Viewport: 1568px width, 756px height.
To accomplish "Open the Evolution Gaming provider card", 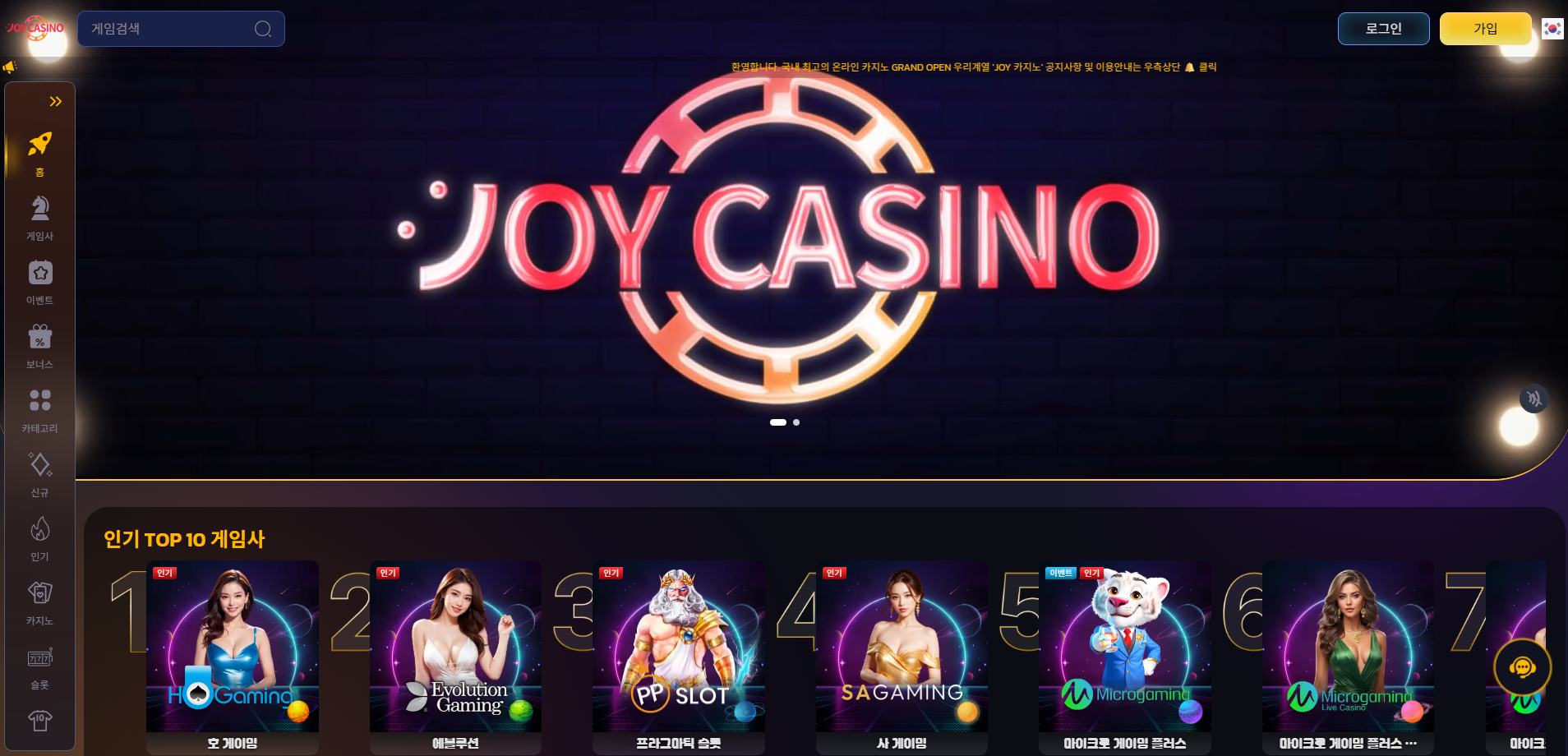I will point(455,657).
